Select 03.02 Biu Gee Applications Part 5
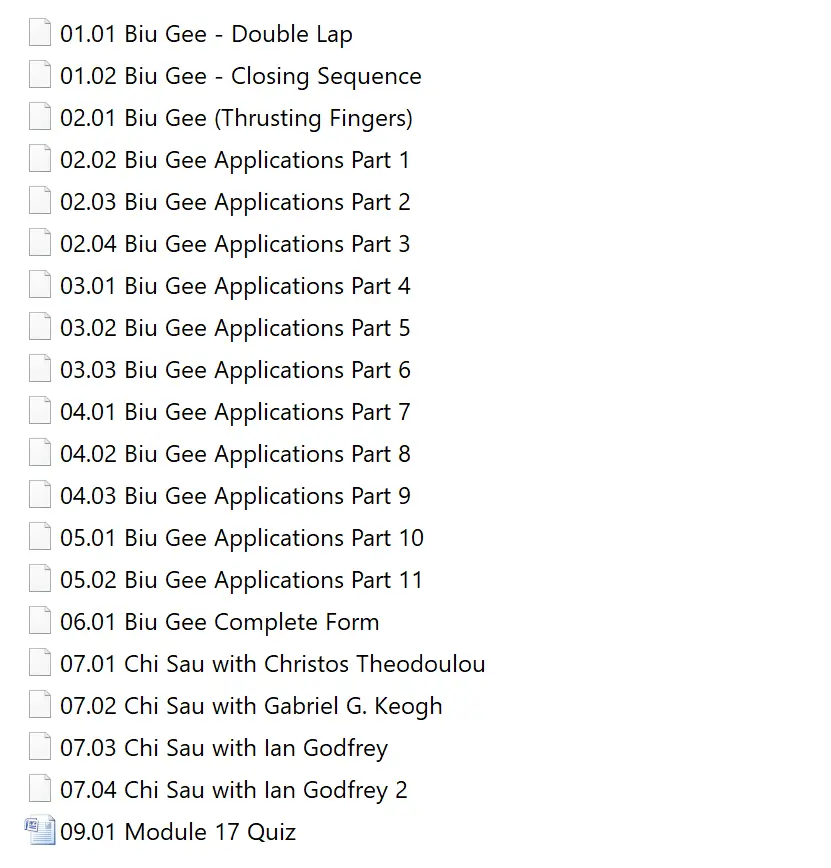The height and width of the screenshot is (868, 831). (x=234, y=328)
